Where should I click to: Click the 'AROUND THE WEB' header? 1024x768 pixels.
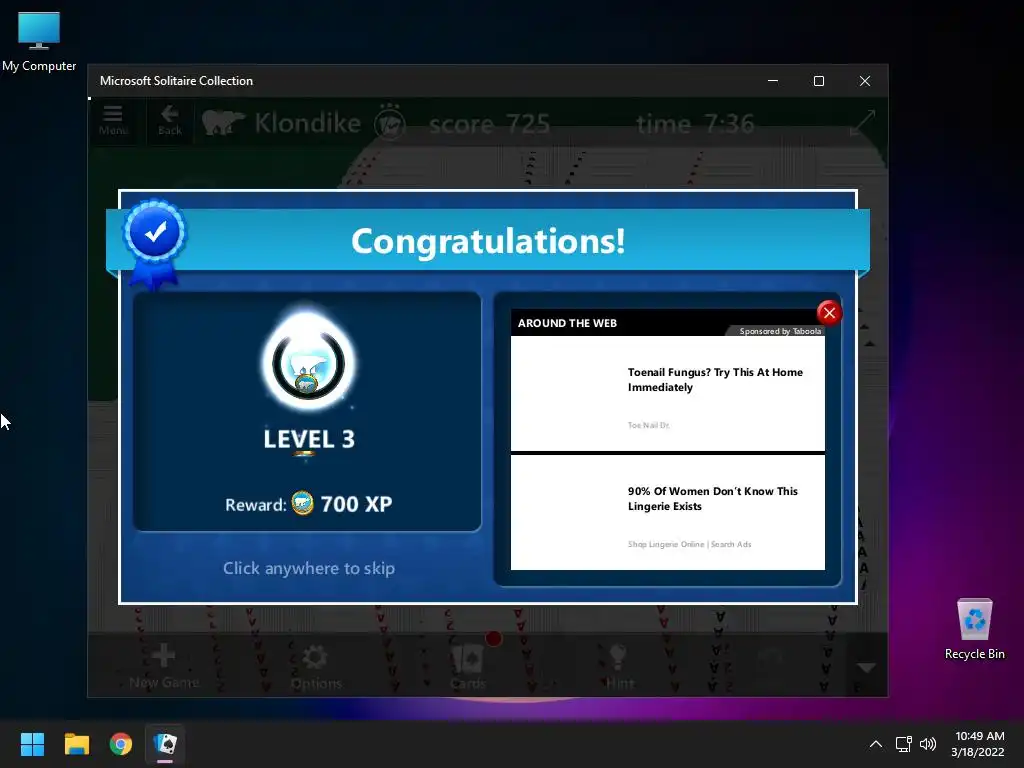[567, 323]
